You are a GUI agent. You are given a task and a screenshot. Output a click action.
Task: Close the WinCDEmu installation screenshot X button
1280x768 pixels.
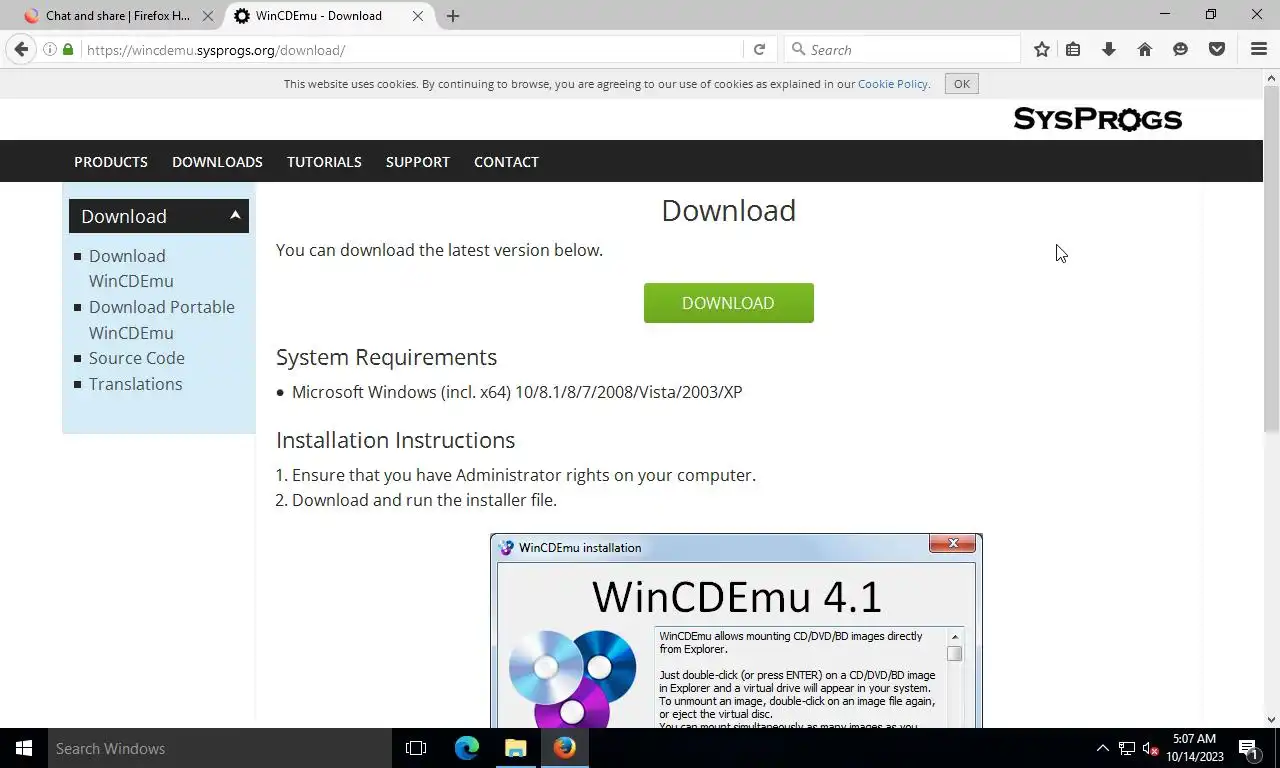coord(953,543)
